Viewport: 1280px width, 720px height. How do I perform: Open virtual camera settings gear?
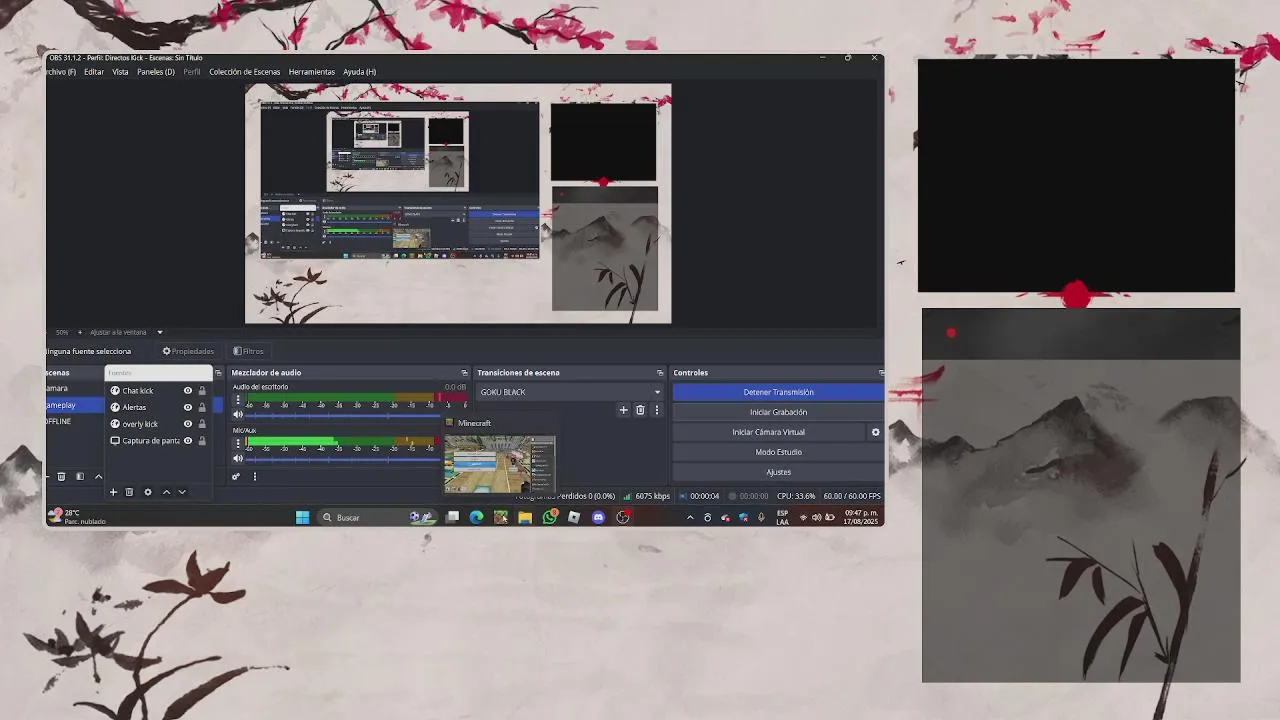tap(876, 432)
